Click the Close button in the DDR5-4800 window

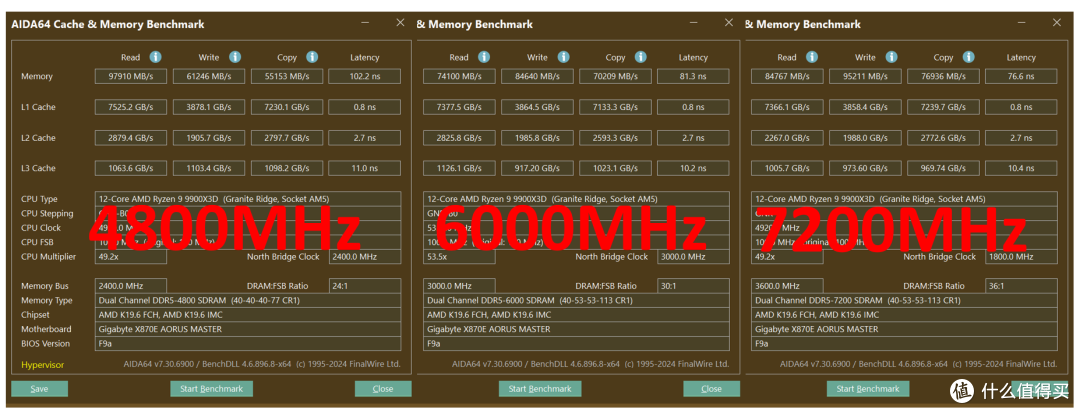[383, 389]
